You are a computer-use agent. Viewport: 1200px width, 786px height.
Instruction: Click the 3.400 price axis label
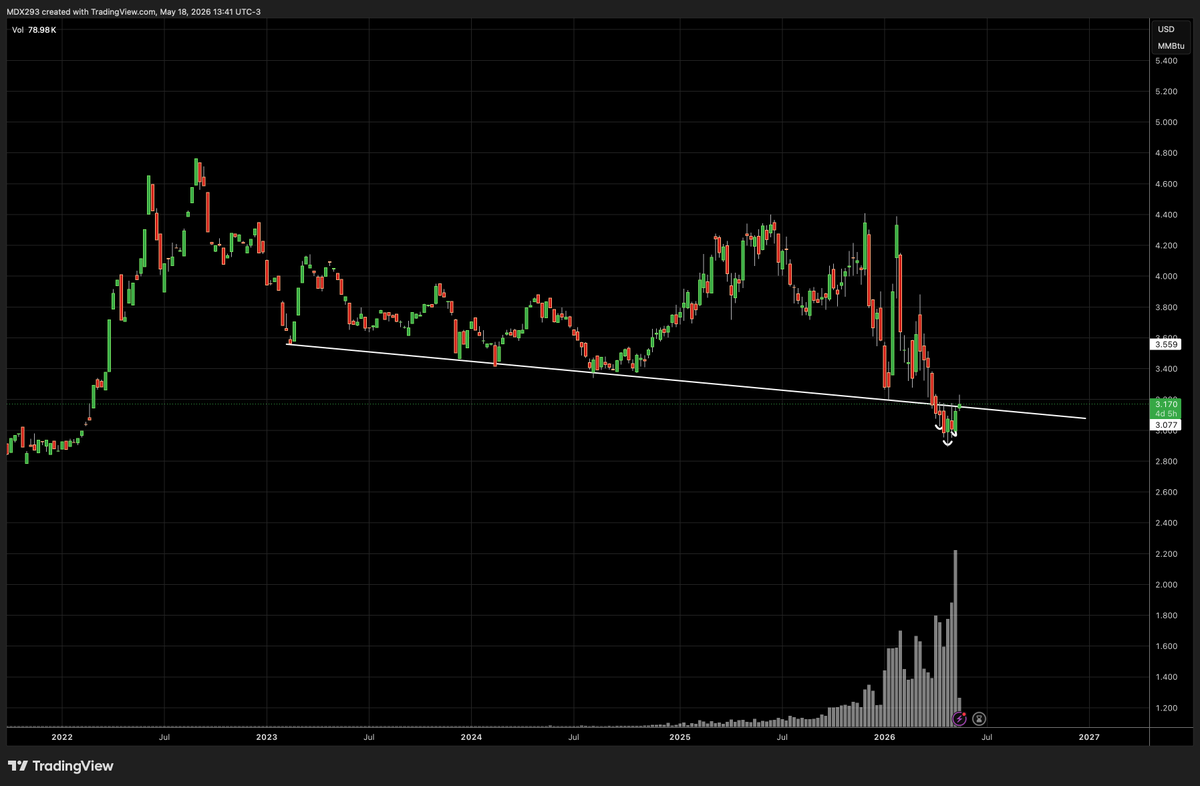pos(1166,369)
